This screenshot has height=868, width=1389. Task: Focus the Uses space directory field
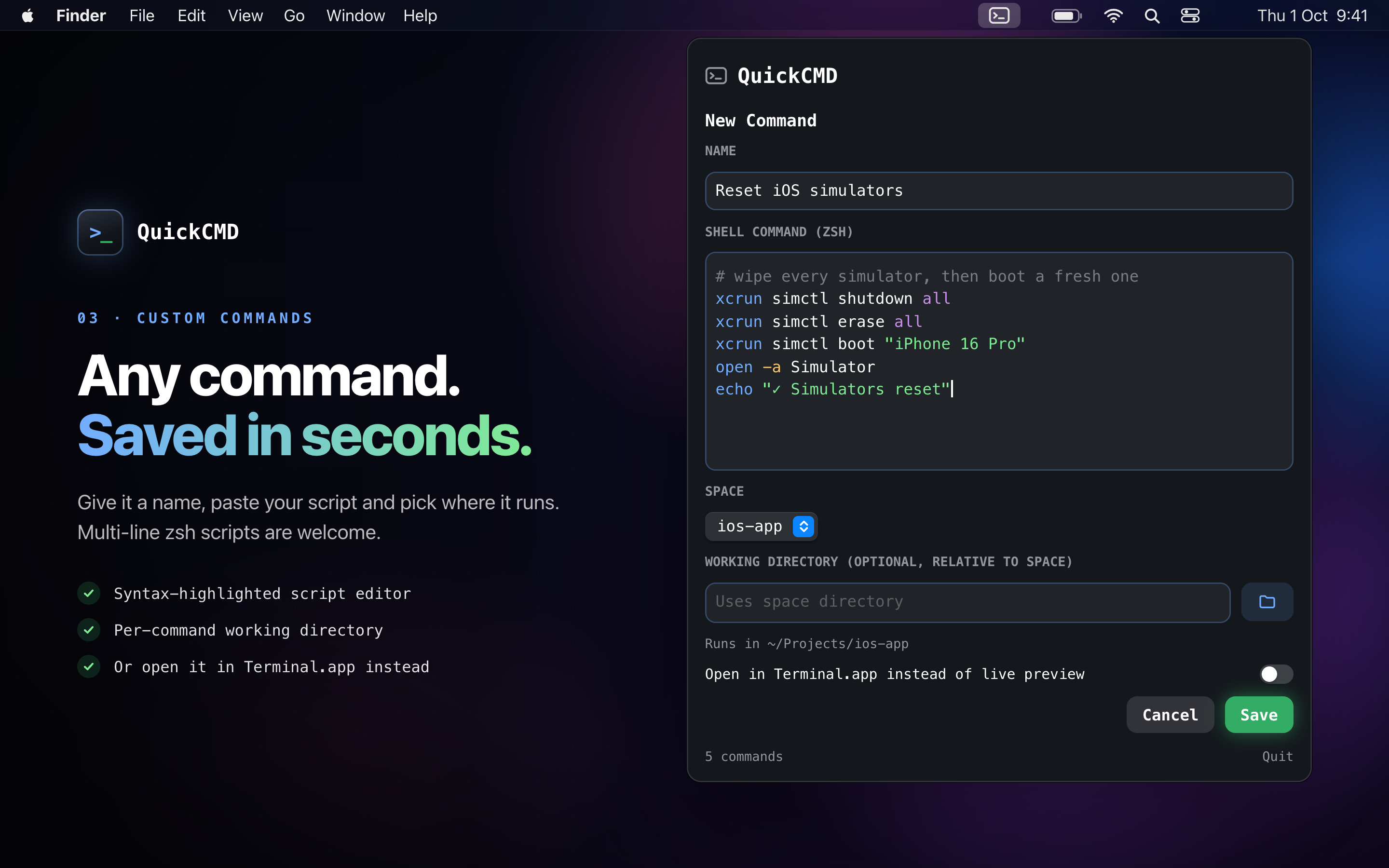click(967, 602)
